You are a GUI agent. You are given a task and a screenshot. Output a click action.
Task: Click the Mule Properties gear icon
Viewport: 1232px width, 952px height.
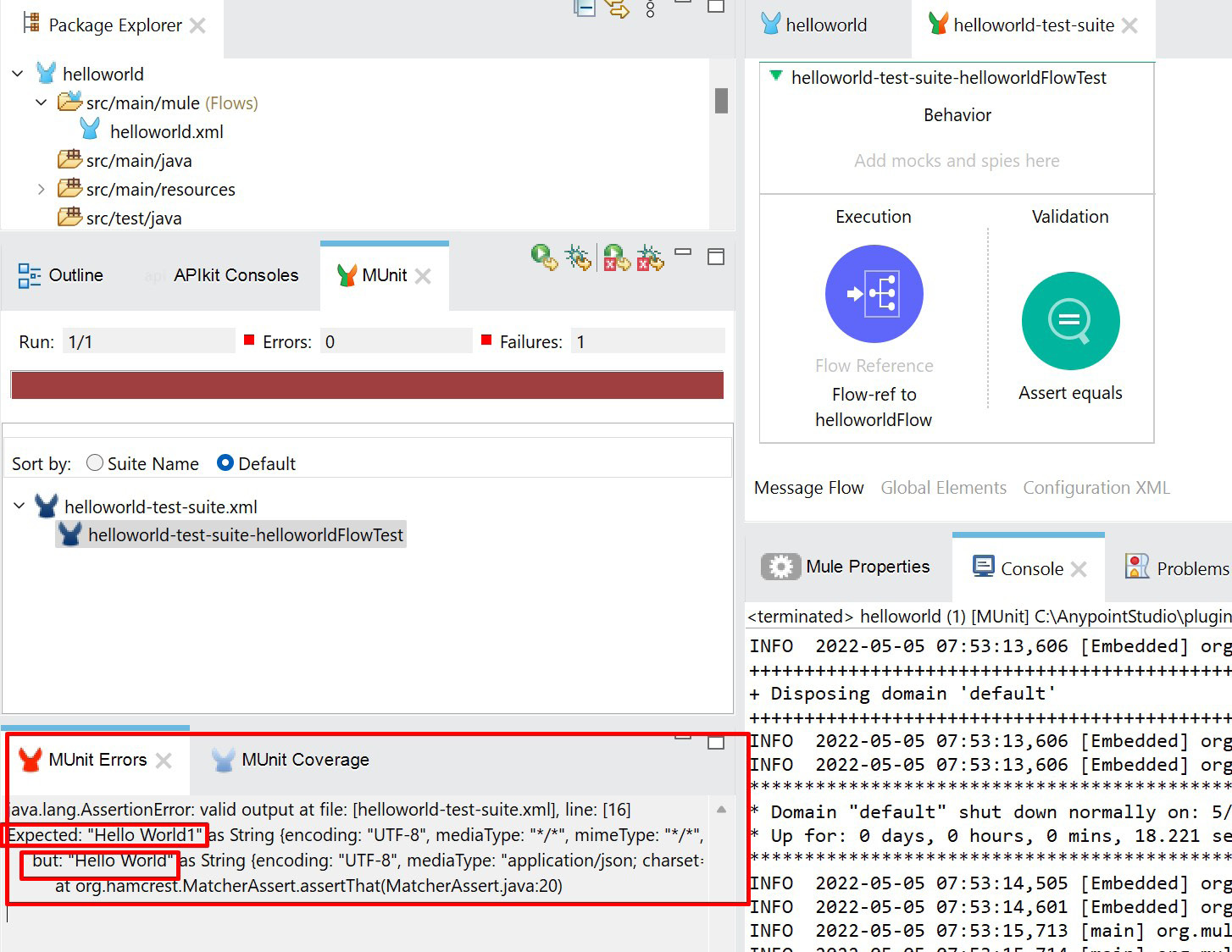click(780, 567)
